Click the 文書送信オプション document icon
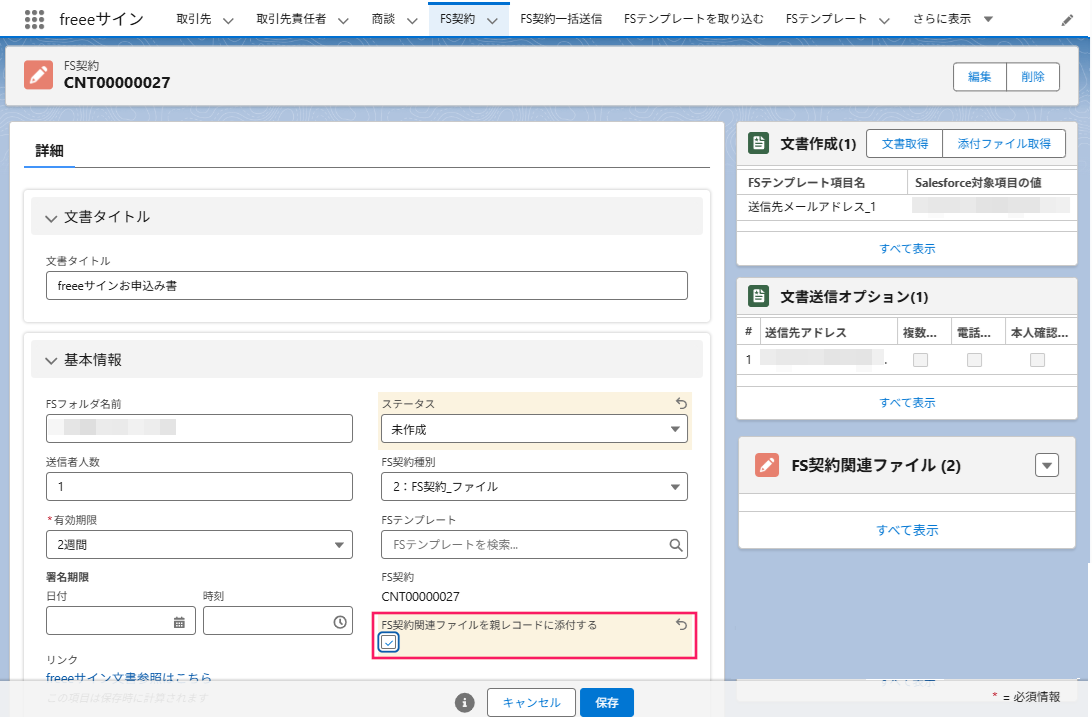The image size is (1092, 717). click(758, 296)
